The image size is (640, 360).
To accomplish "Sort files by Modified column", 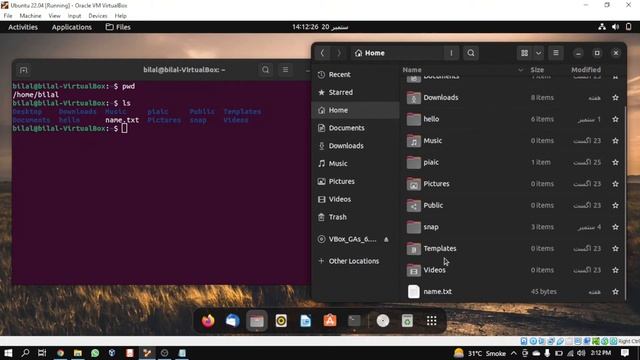I will 586,70.
